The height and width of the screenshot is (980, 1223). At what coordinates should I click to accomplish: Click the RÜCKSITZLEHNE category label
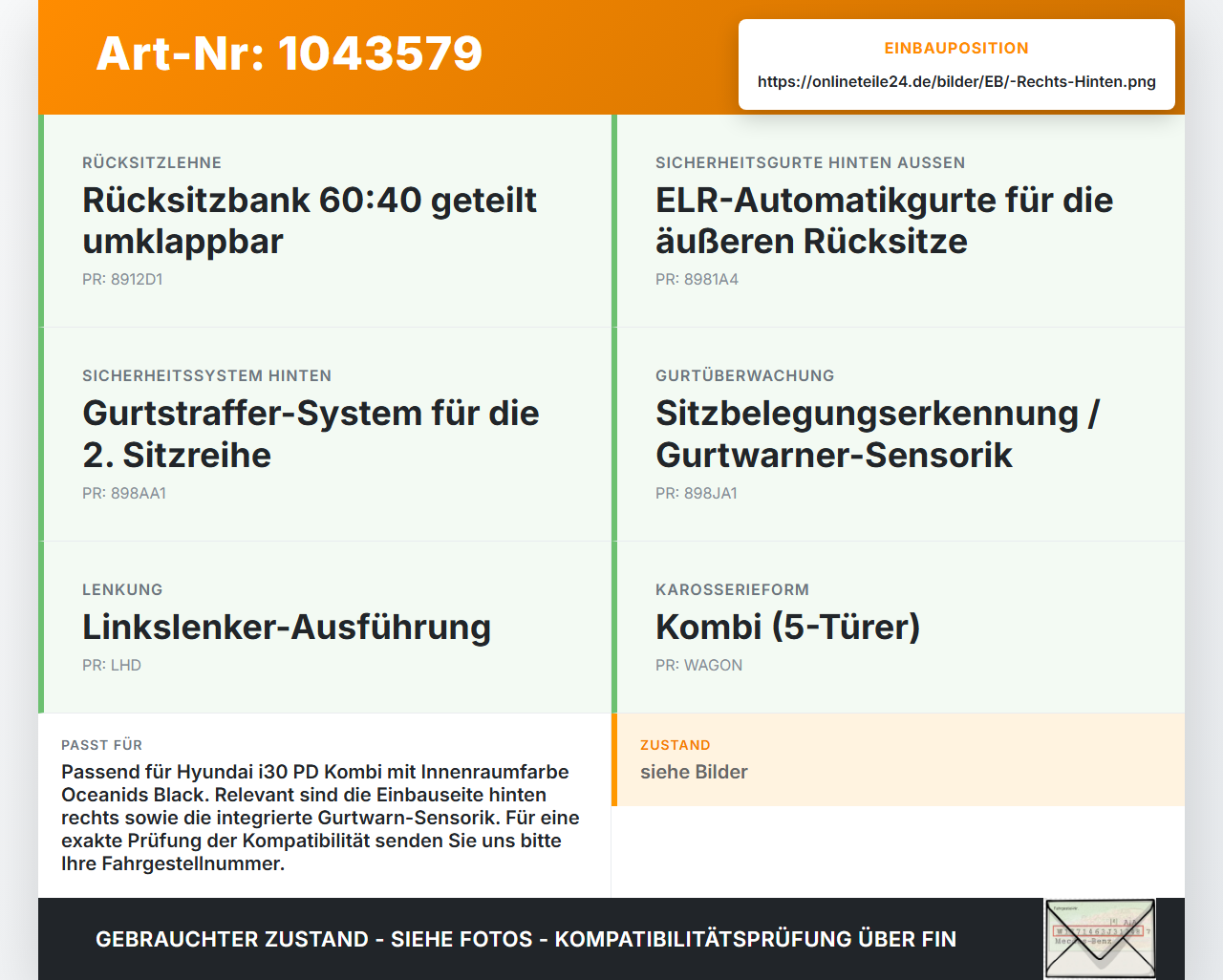pyautogui.click(x=152, y=162)
